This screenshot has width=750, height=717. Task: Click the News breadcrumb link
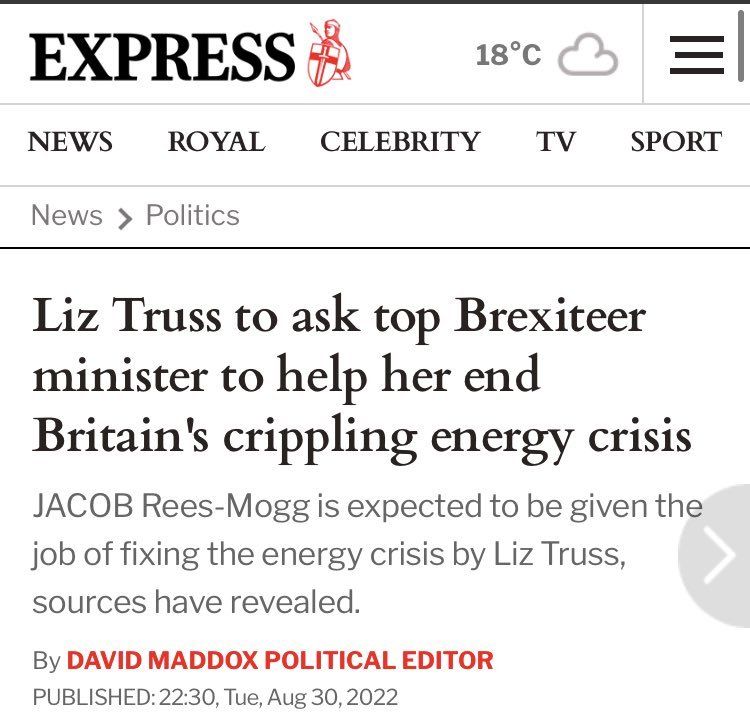[x=67, y=215]
